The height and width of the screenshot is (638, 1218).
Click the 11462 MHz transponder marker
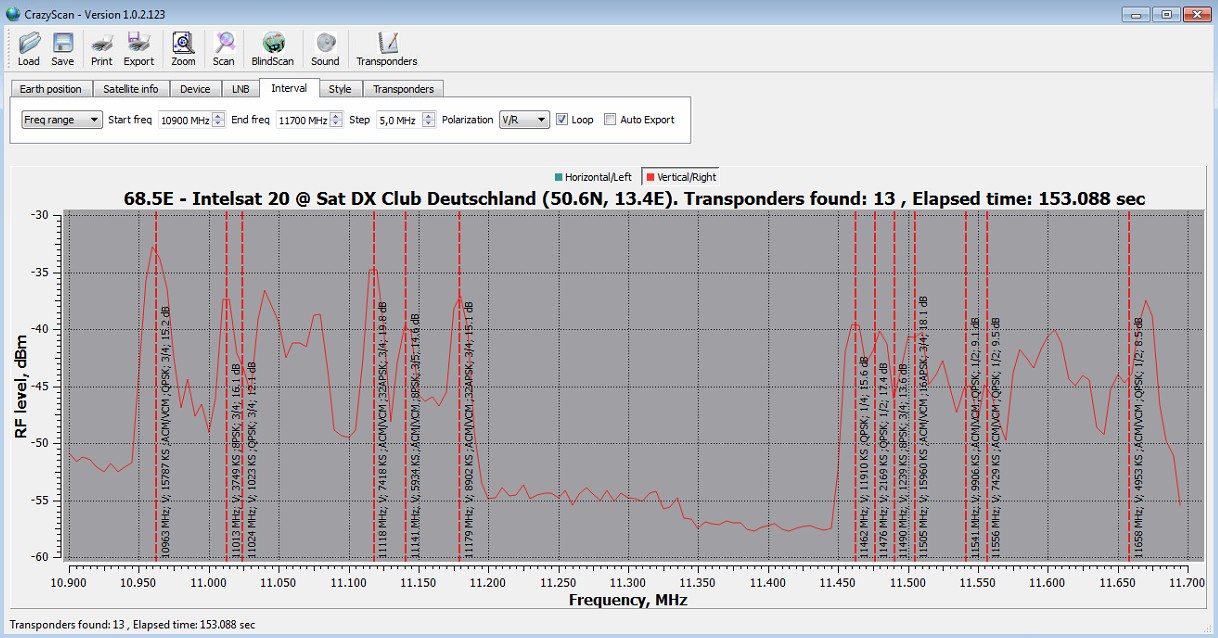pos(856,385)
